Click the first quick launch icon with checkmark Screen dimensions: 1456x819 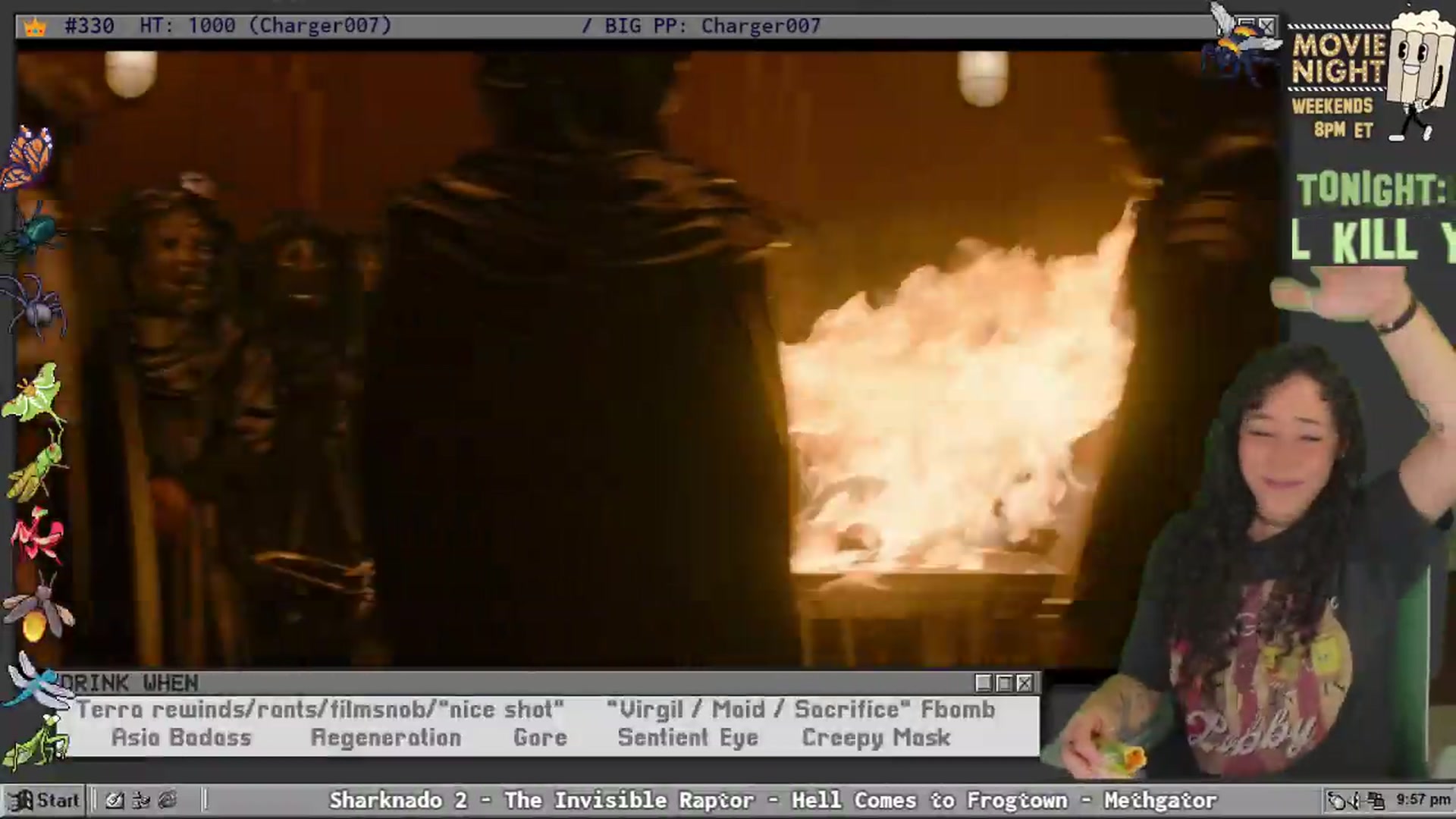coord(115,800)
